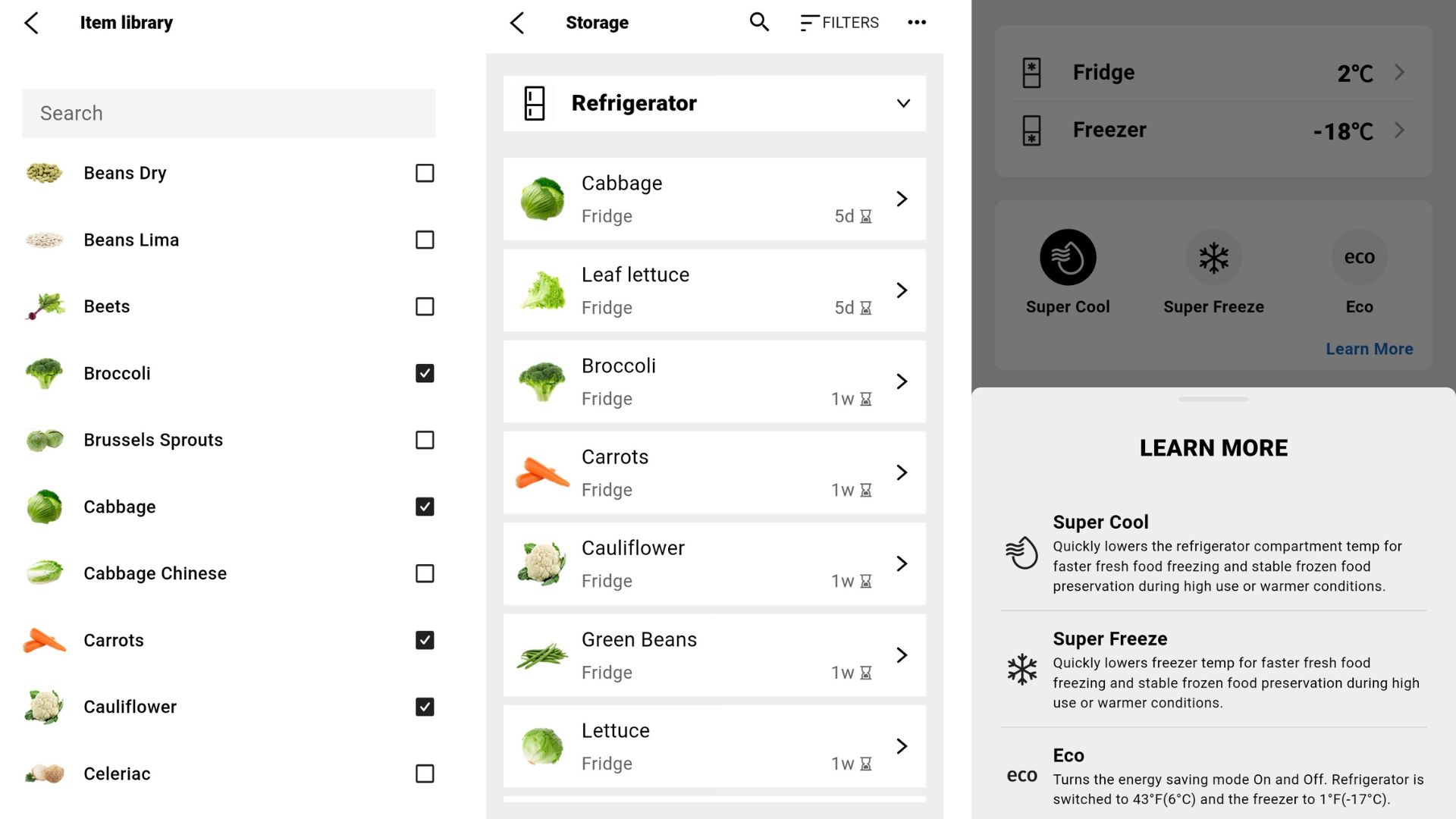
Task: Activate Super Freeze snowflake icon
Action: [1213, 258]
